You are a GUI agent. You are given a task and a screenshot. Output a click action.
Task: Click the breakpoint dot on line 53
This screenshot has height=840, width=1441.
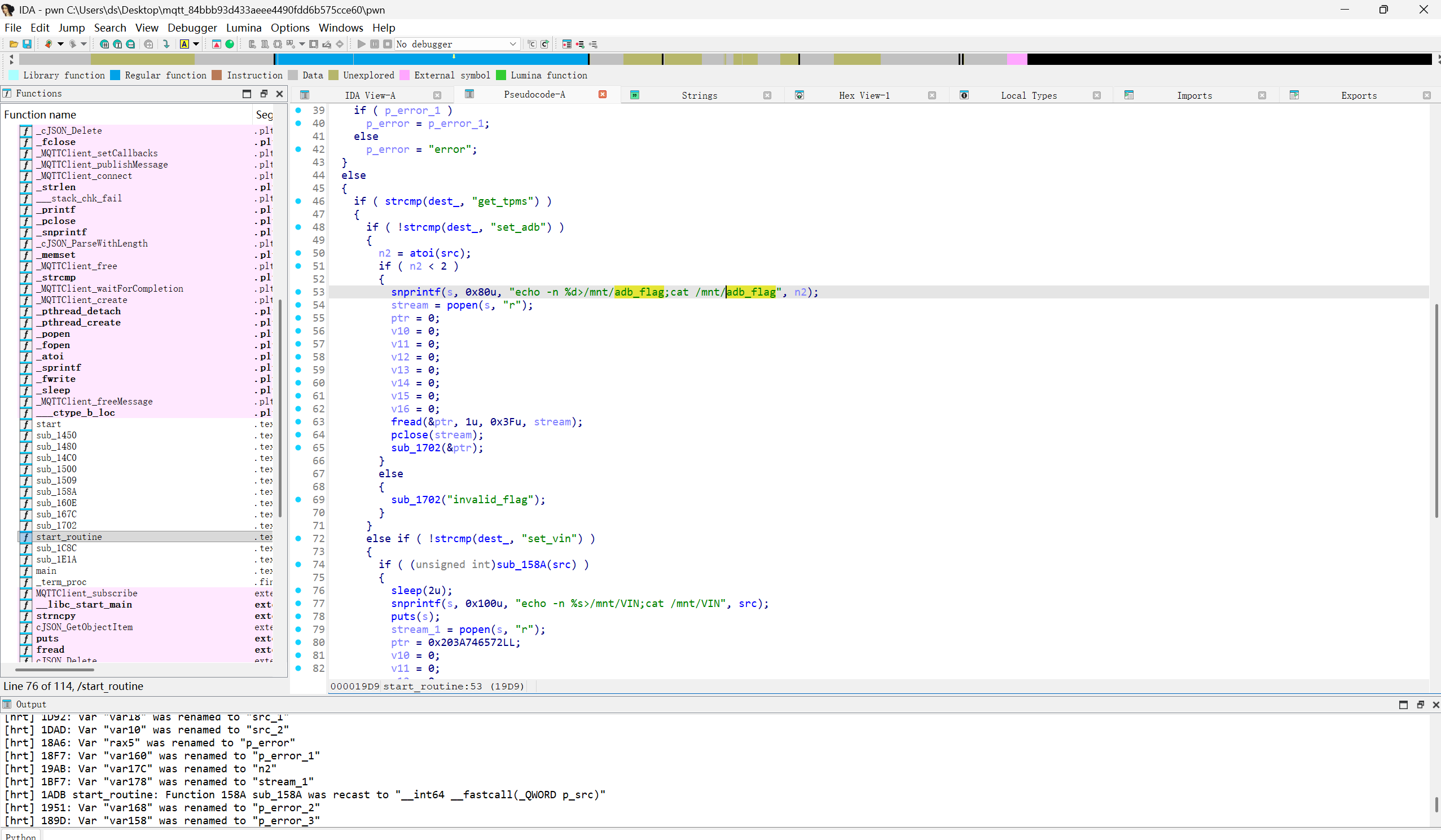tap(298, 292)
